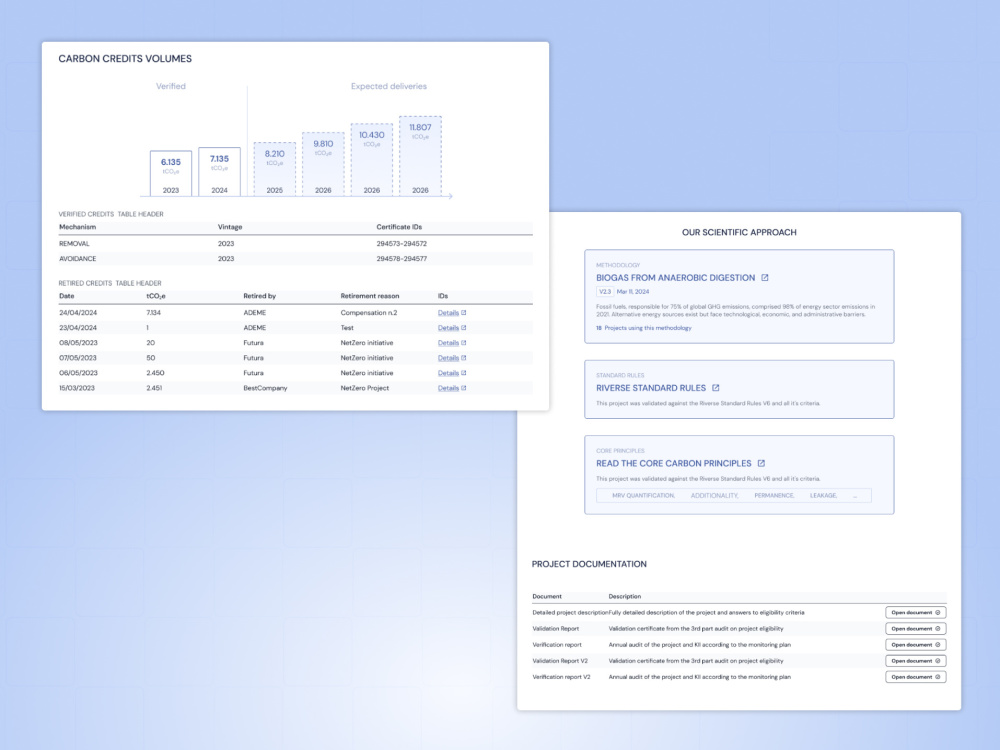The image size is (1000, 750).
Task: Click the 'Mar 11, 2024' methodology date
Action: pos(633,291)
